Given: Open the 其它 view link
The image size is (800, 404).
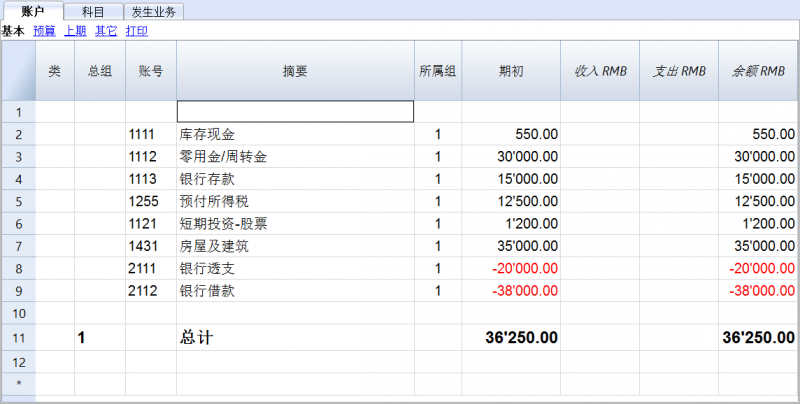Looking at the screenshot, I should [x=106, y=31].
